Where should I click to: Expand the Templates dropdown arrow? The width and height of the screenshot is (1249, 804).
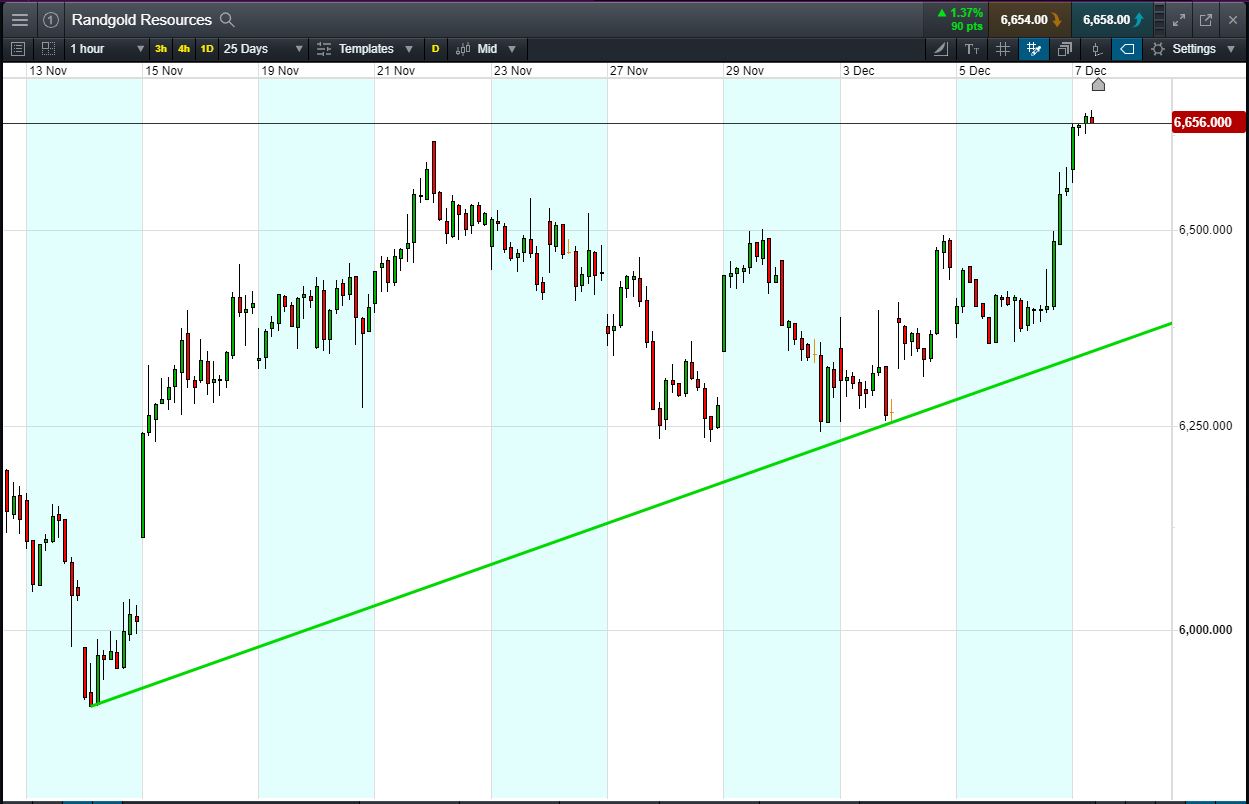[409, 49]
